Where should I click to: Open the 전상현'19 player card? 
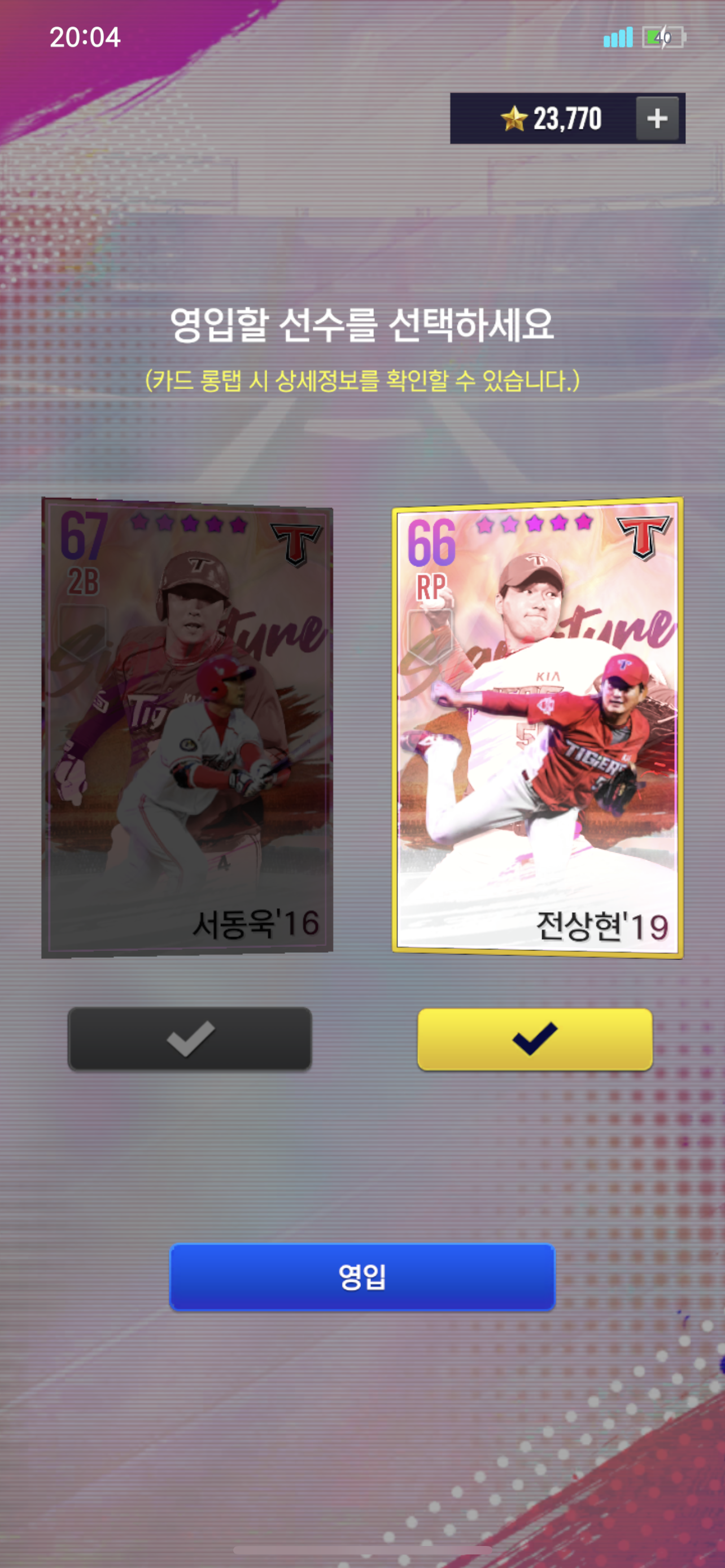[x=538, y=728]
